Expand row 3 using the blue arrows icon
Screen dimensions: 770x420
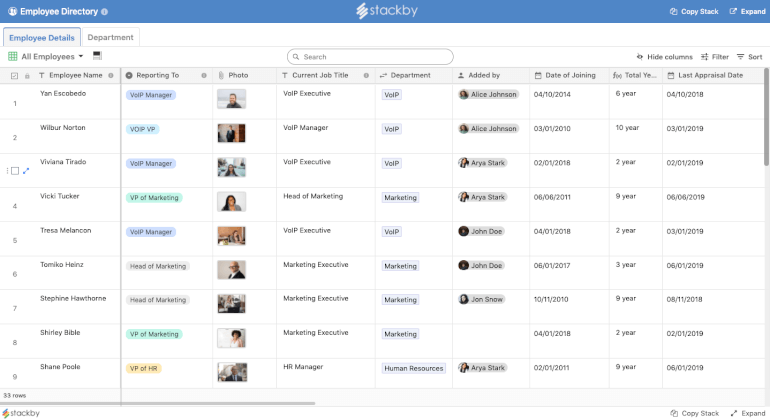click(26, 171)
